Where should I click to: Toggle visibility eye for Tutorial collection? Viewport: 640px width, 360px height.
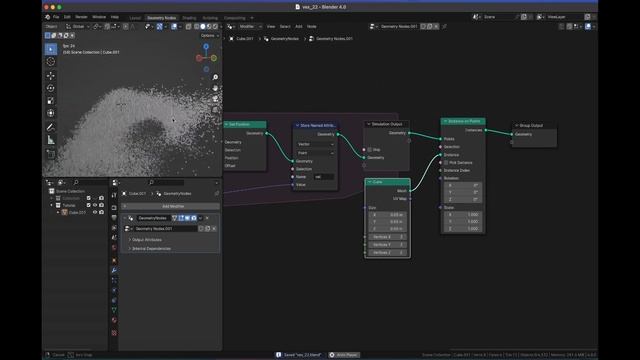click(x=95, y=205)
